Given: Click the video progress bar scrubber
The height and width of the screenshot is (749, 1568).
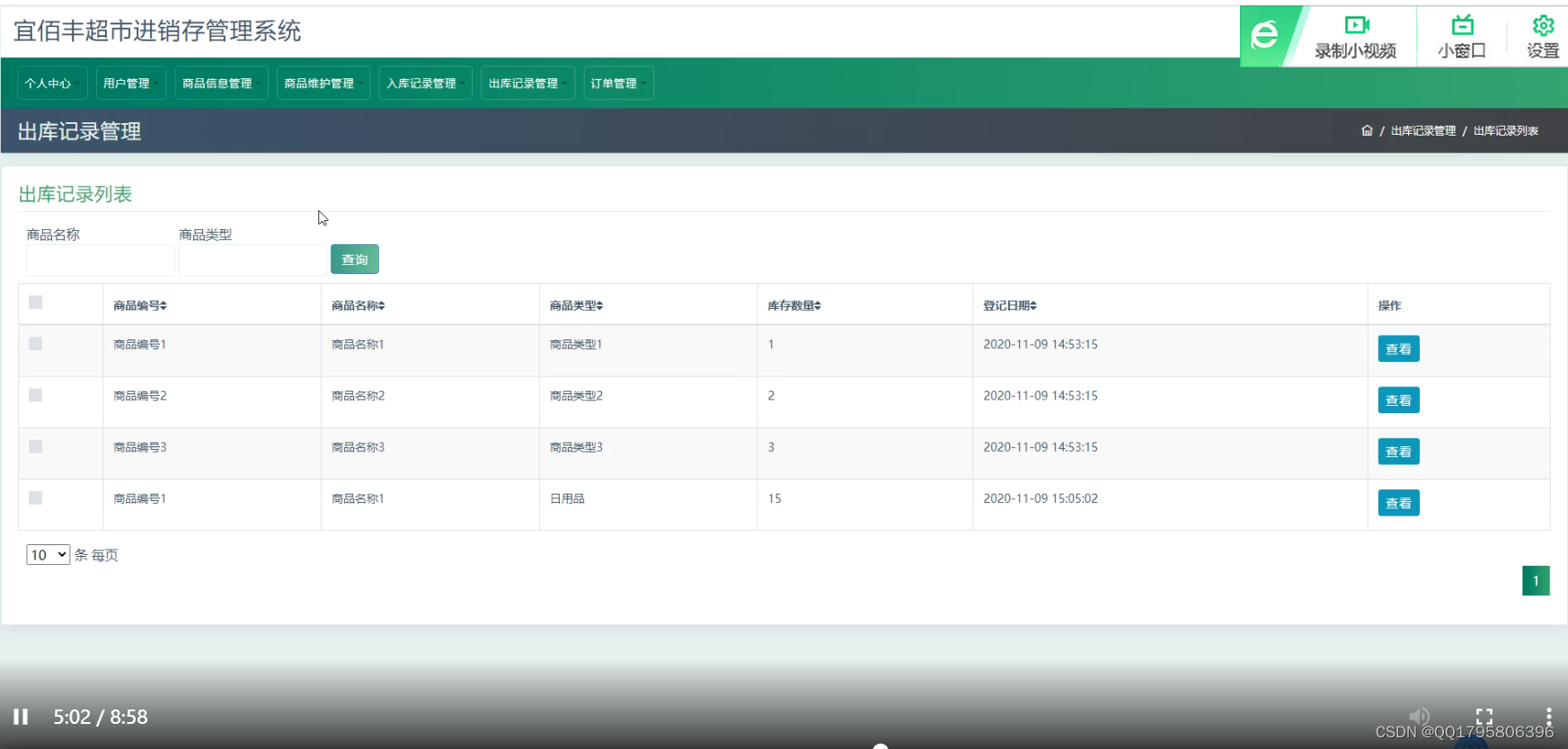Looking at the screenshot, I should (881, 746).
